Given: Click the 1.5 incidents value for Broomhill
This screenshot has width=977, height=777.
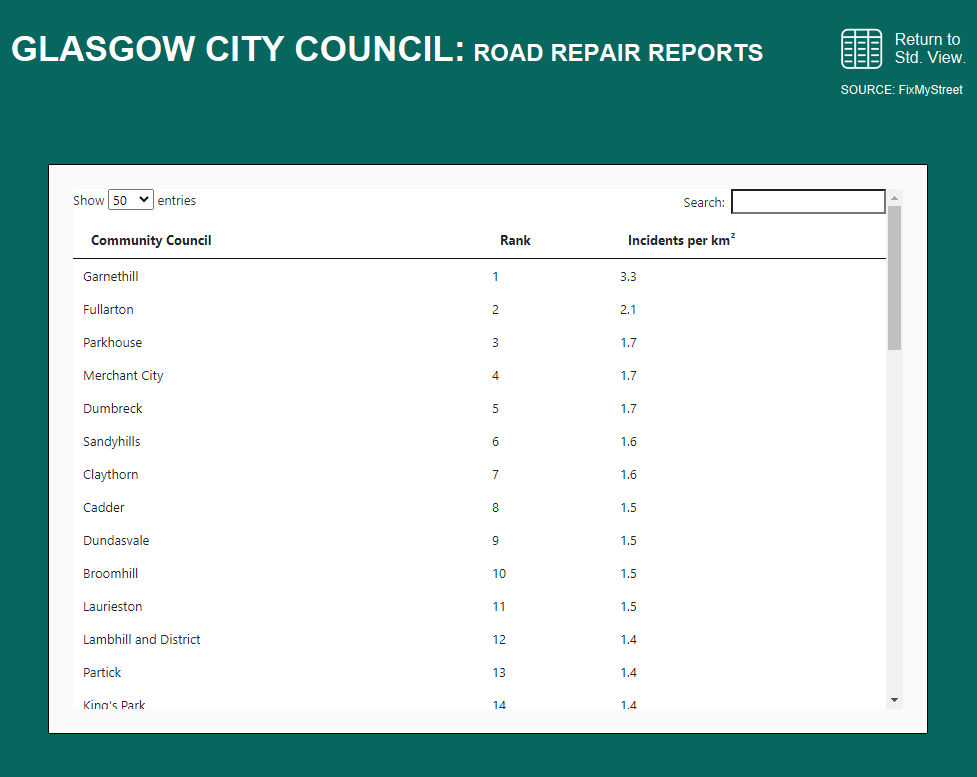Looking at the screenshot, I should tap(628, 574).
